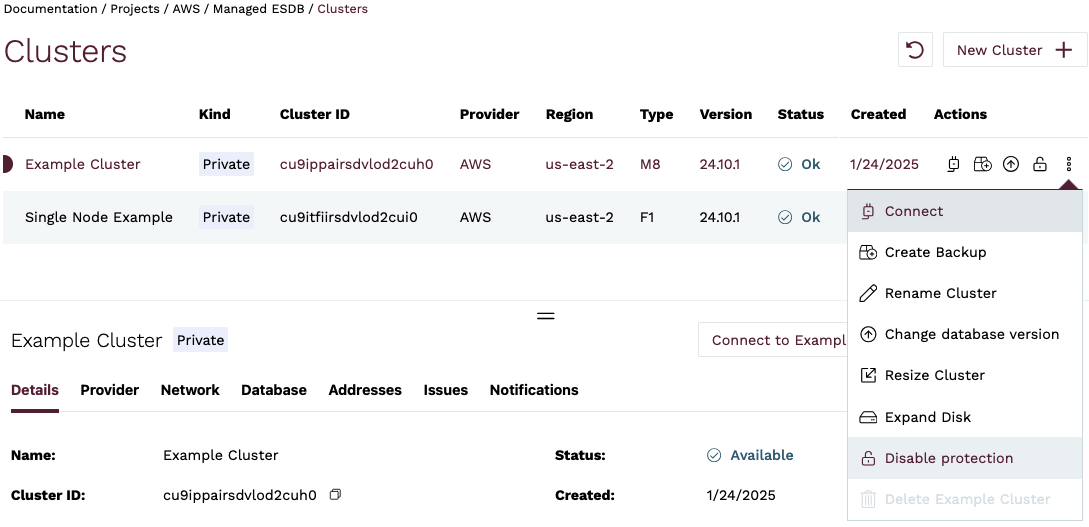Choose Expand Disk in actions menu
The width and height of the screenshot is (1089, 527).
[x=927, y=417]
